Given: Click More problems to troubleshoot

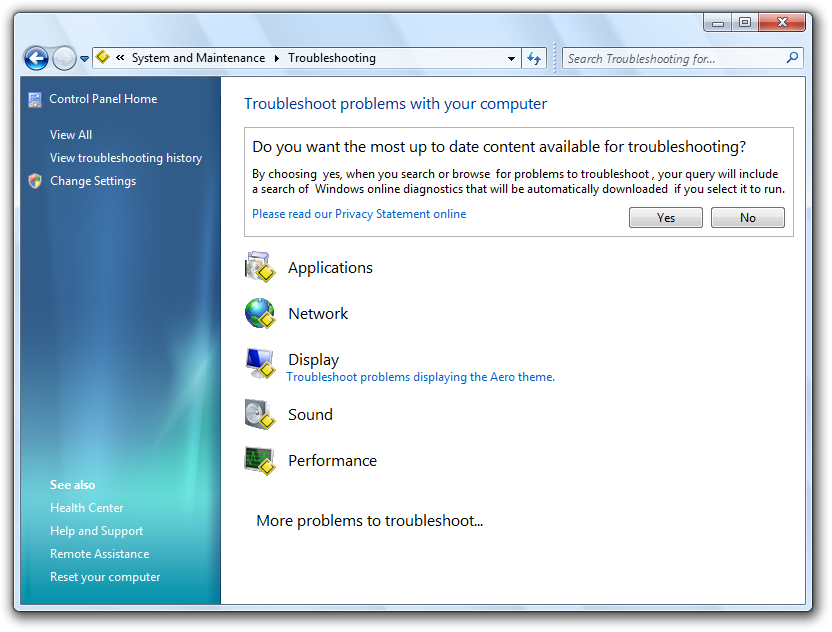Looking at the screenshot, I should 369,521.
